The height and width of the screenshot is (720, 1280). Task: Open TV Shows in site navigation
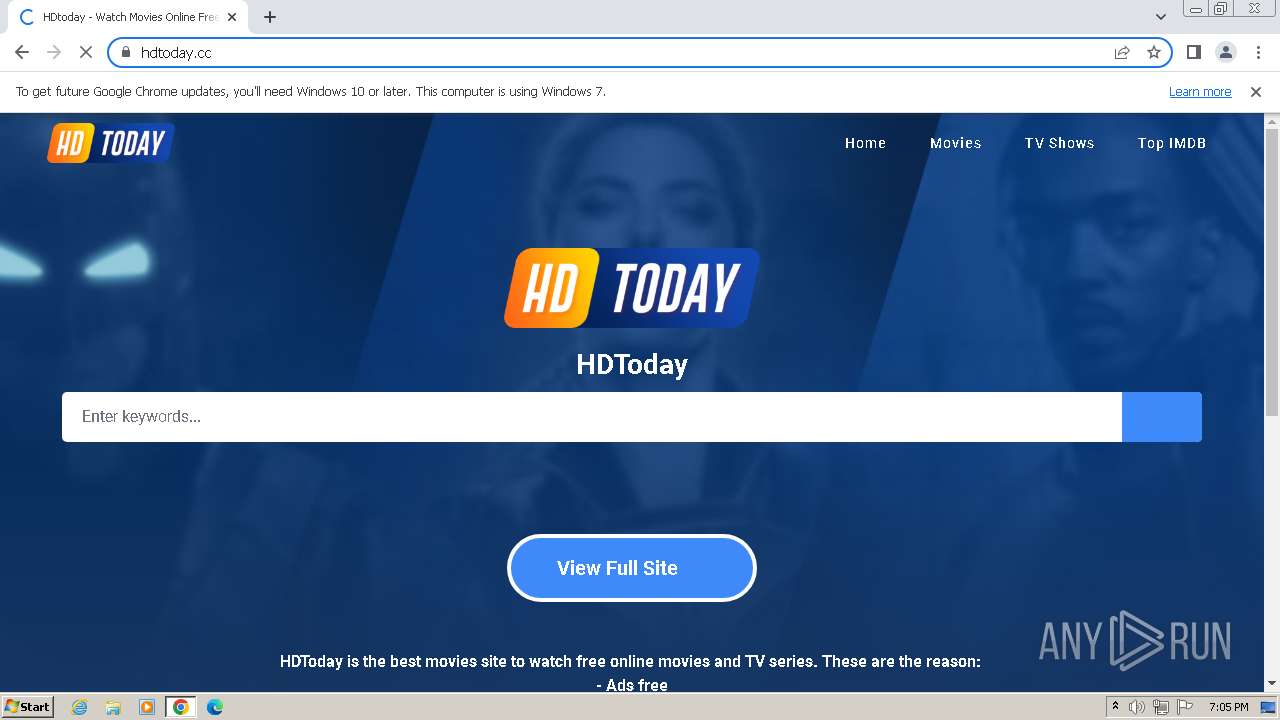pos(1059,143)
